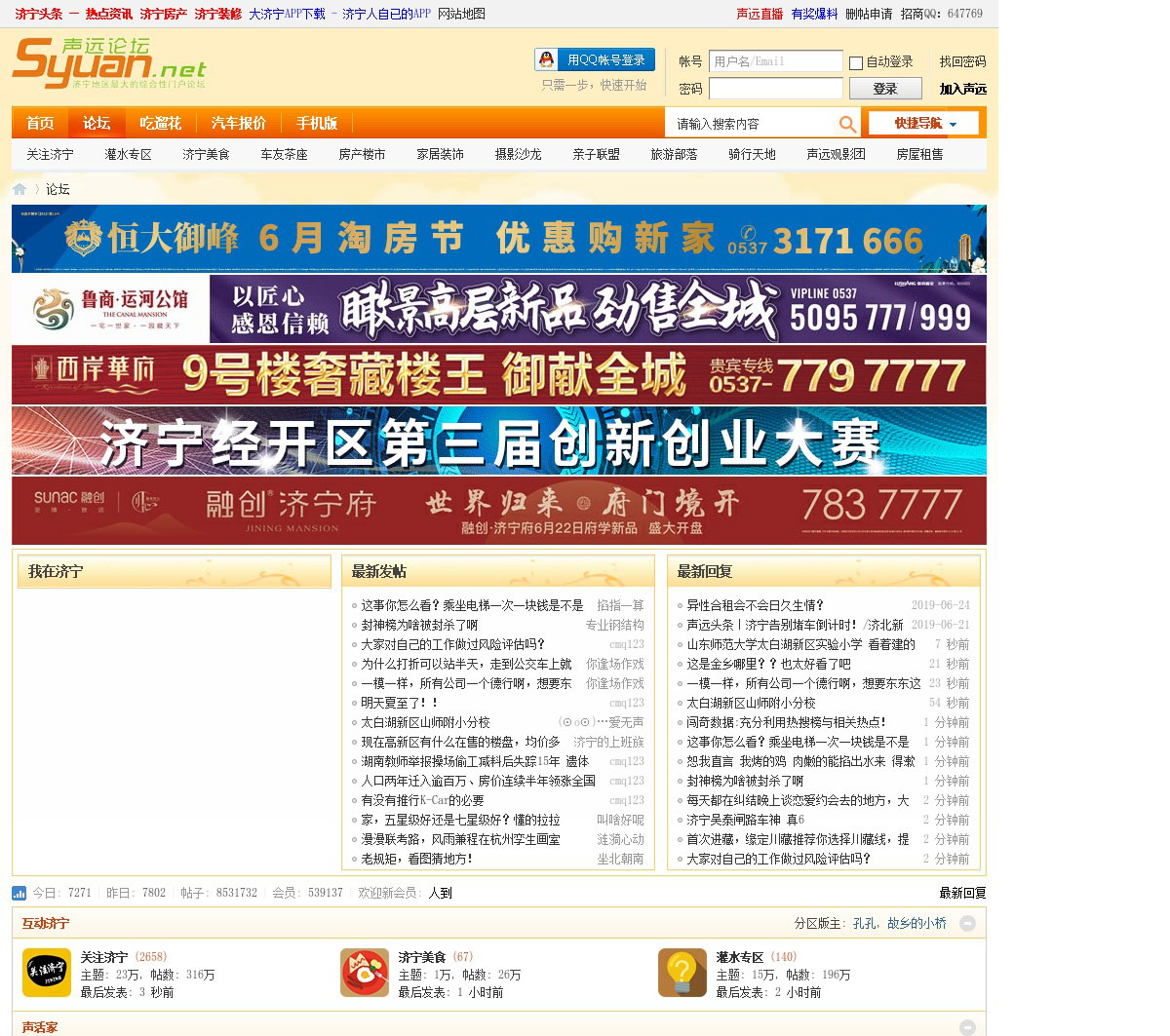This screenshot has width=1170, height=1036.
Task: Open 骑行天地 in sub-navigation
Action: coord(752,154)
